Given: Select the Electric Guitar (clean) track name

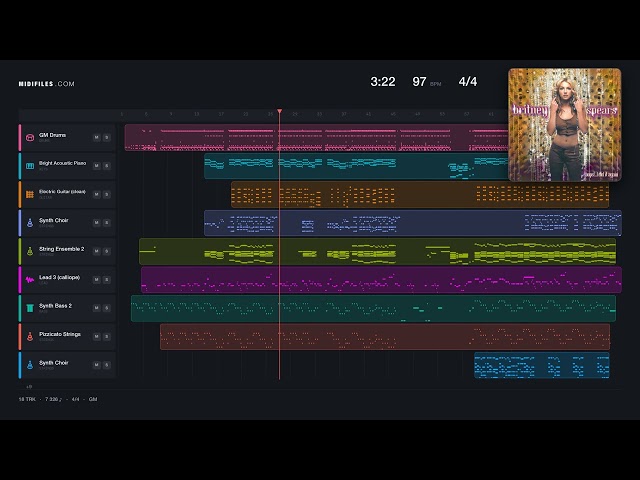Looking at the screenshot, I should pos(62,191).
